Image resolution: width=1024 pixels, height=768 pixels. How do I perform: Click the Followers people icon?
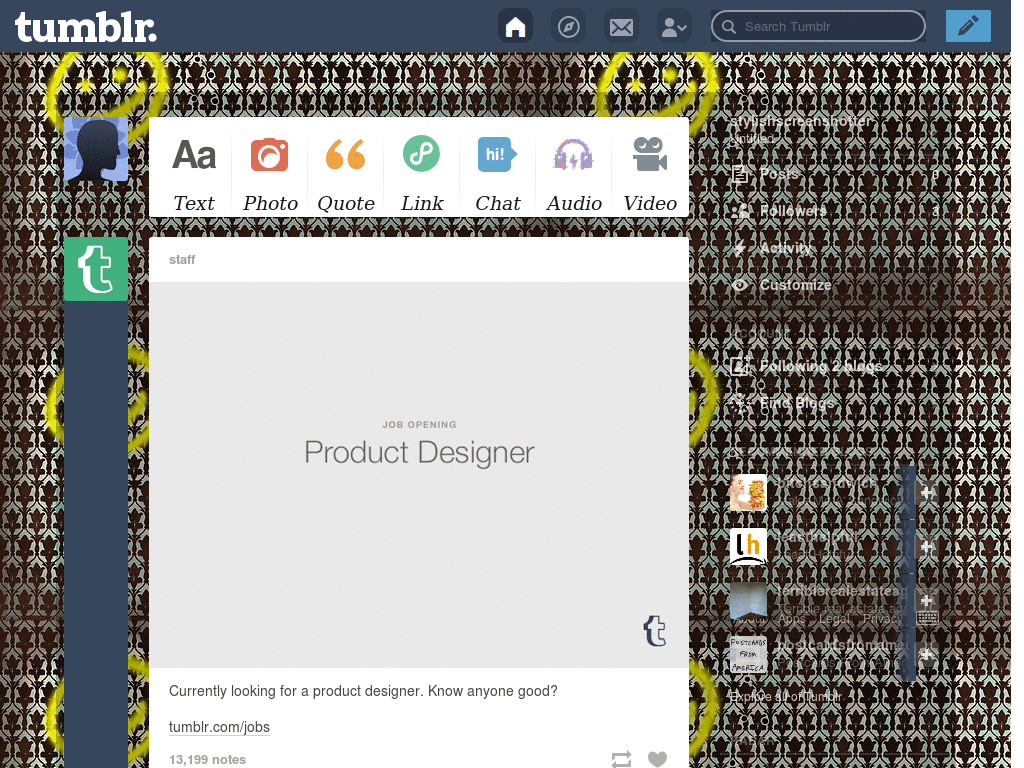[x=740, y=211]
